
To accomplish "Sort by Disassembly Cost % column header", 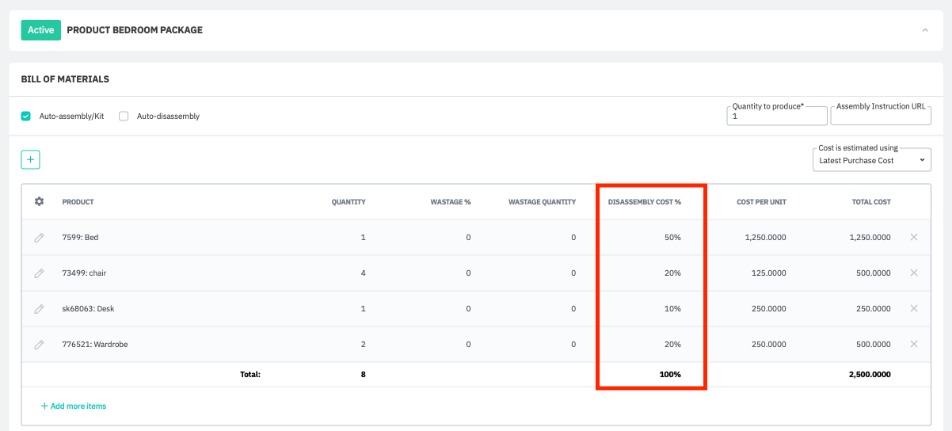I will coord(644,202).
